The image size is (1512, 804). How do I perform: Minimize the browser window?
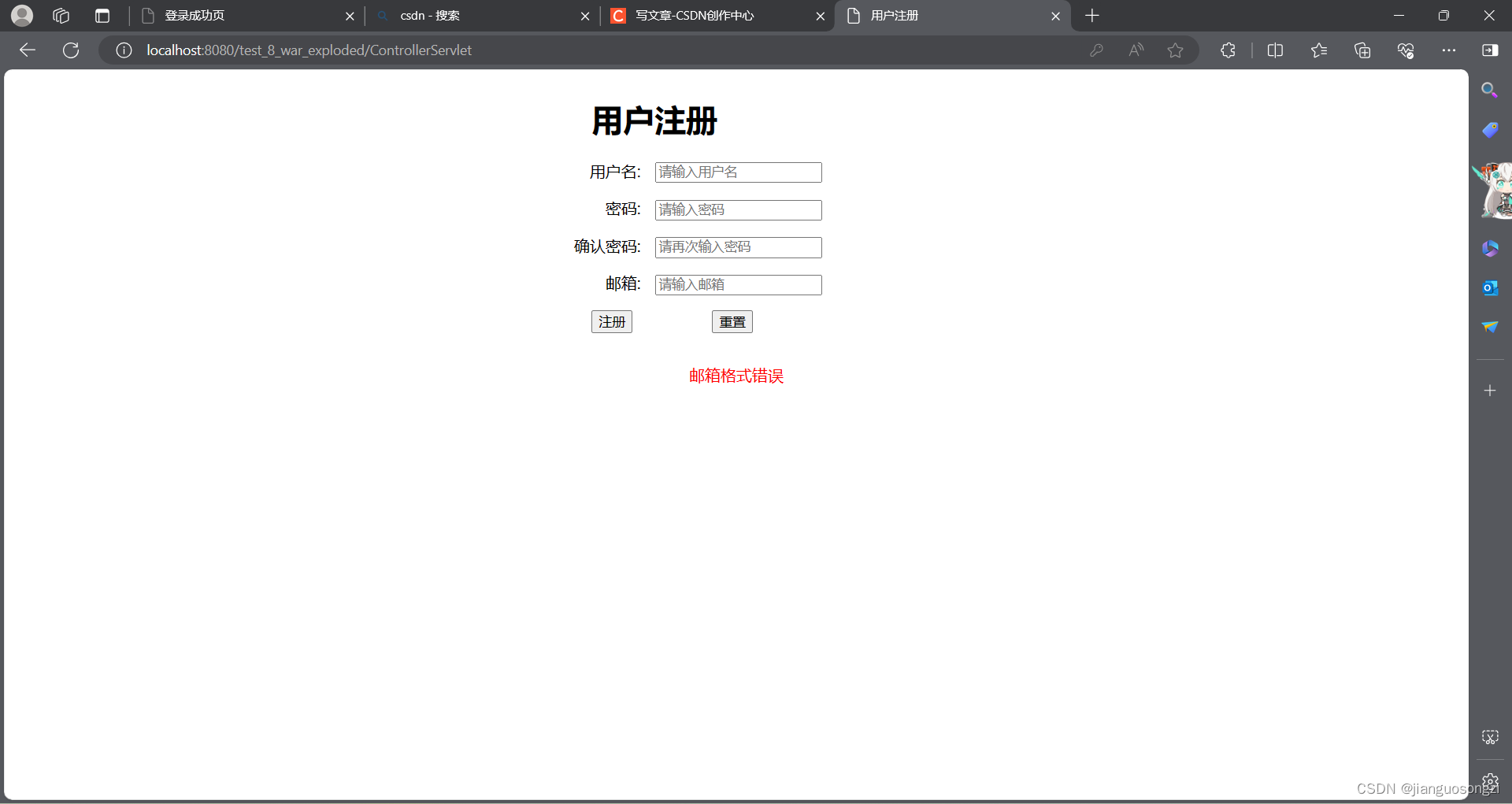[1399, 16]
